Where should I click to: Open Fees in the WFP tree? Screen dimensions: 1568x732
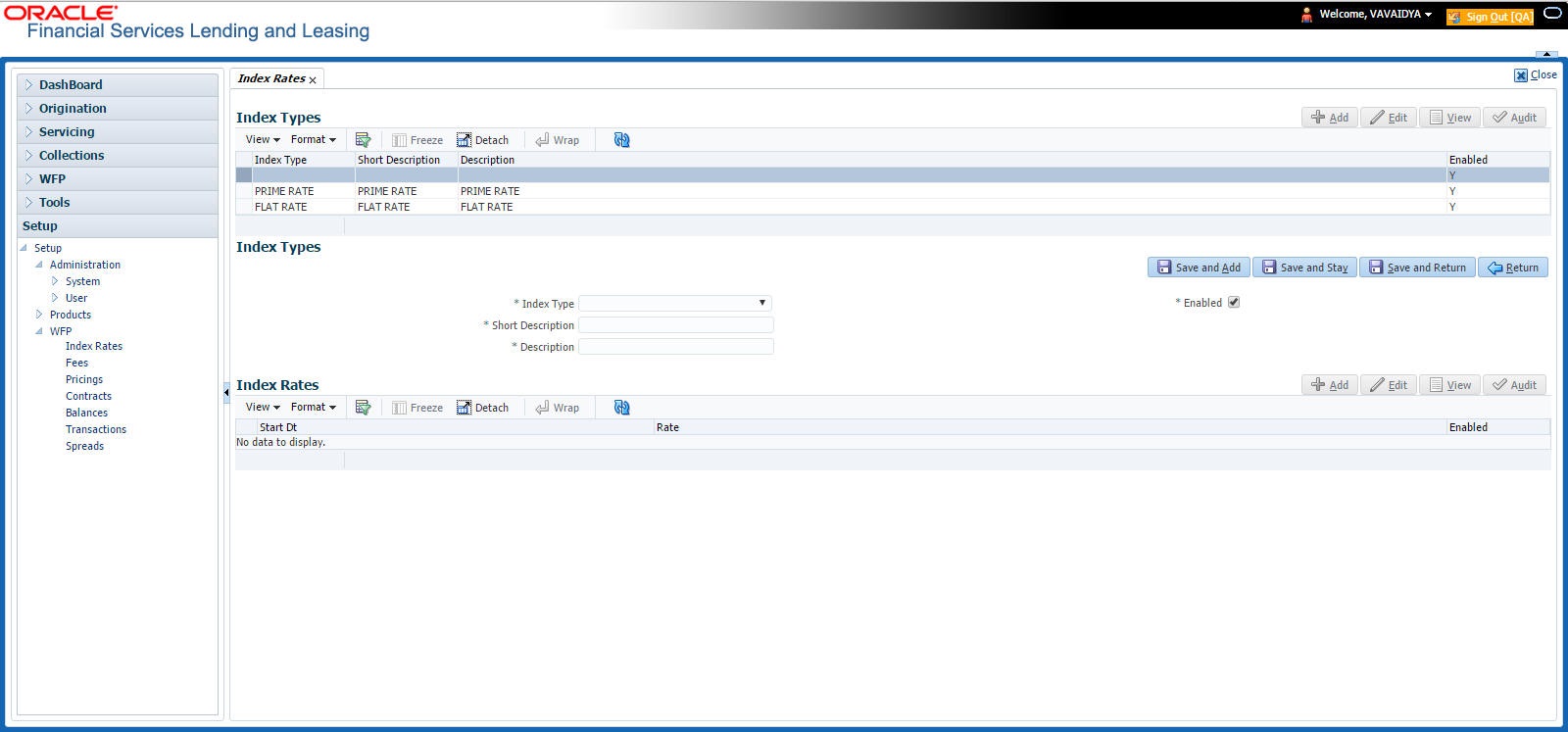click(77, 363)
